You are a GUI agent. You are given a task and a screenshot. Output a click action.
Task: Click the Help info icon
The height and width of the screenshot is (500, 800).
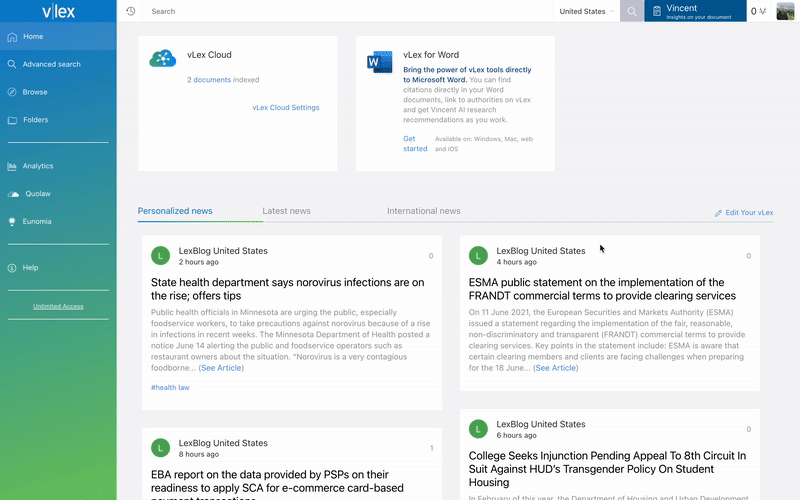12,268
